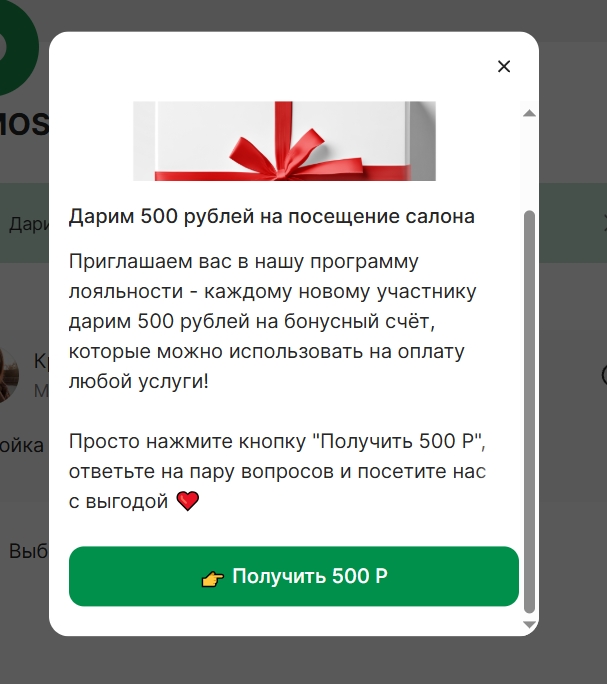Dismiss the green banner via its edge X
The height and width of the screenshot is (684, 607).
pos(604,223)
